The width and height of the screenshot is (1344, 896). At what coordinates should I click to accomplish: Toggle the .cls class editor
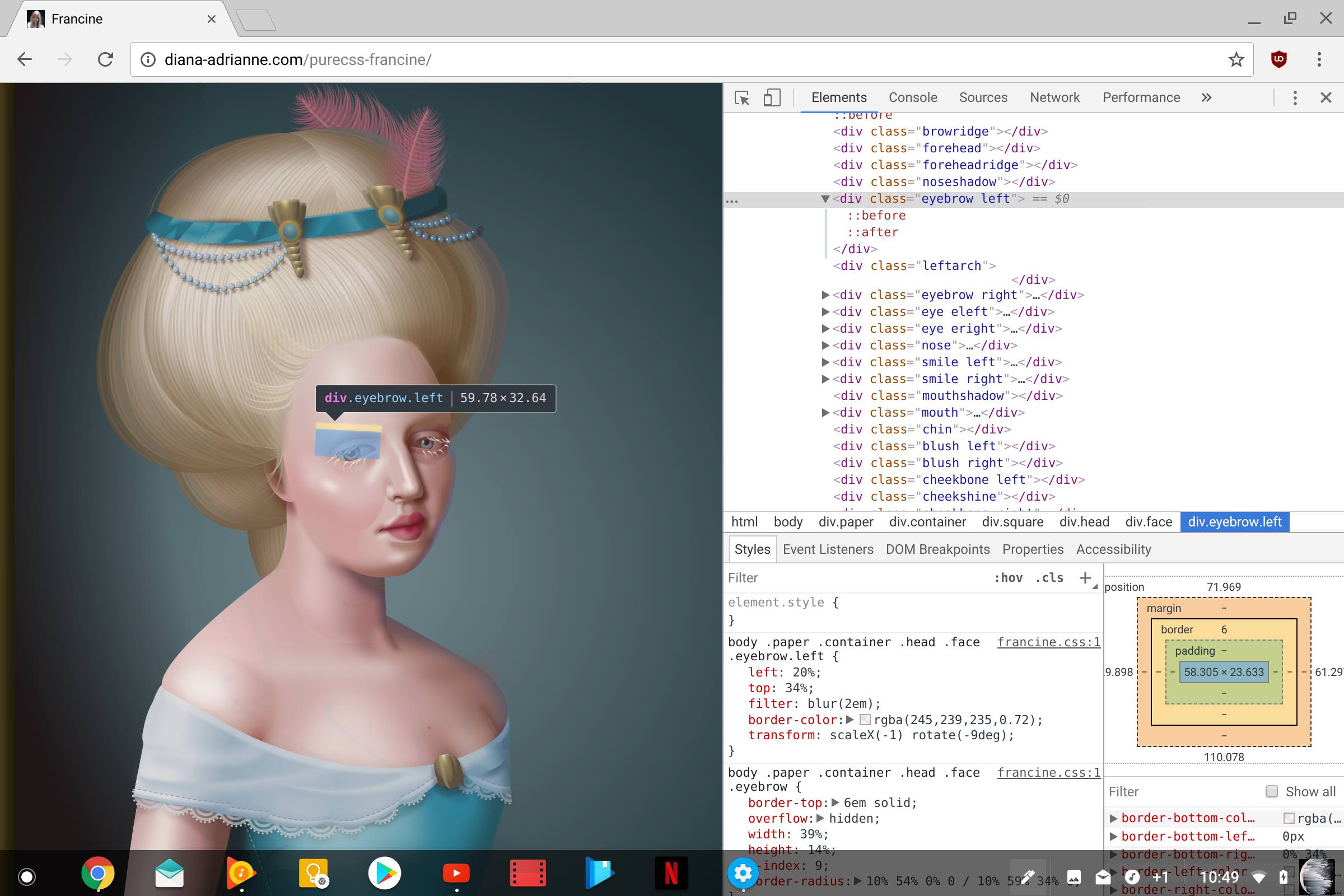[x=1049, y=578]
